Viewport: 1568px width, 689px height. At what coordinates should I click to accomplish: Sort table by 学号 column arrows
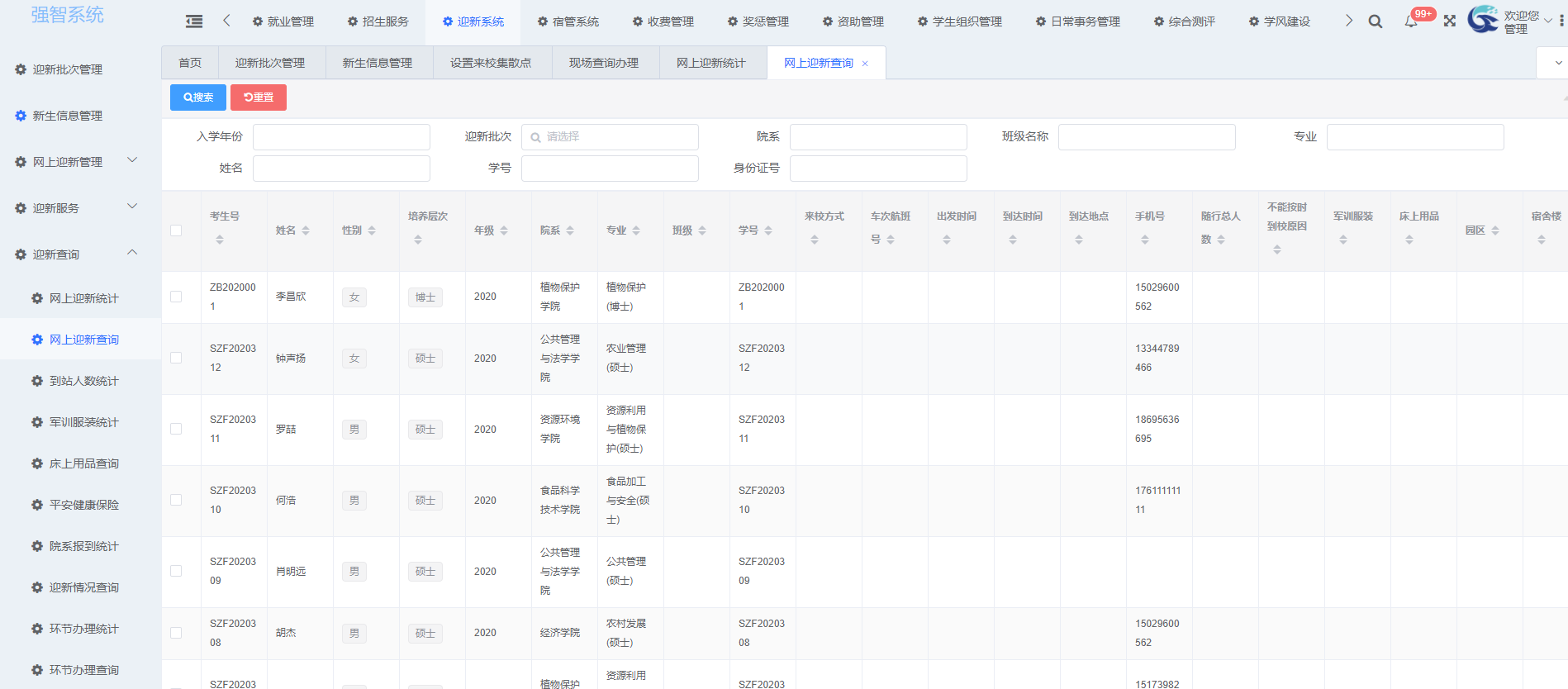point(768,230)
